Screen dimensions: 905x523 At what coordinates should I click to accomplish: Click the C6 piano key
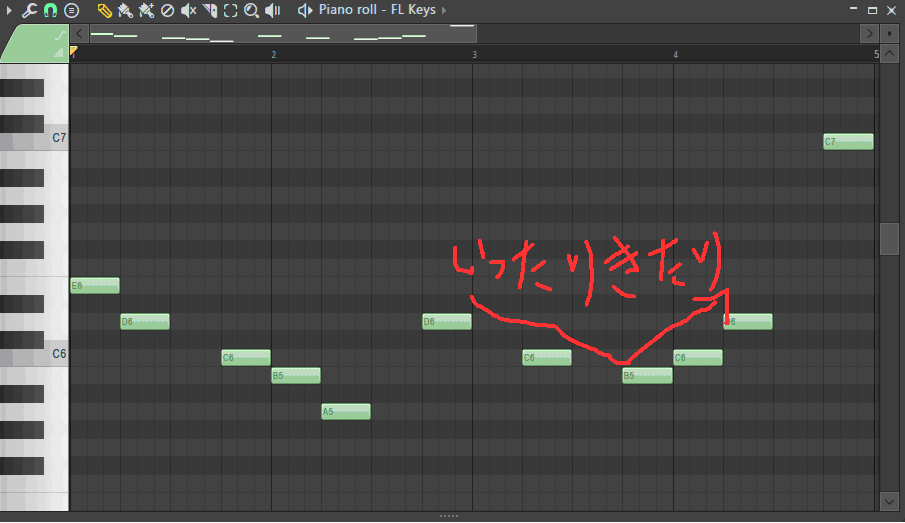pos(34,354)
